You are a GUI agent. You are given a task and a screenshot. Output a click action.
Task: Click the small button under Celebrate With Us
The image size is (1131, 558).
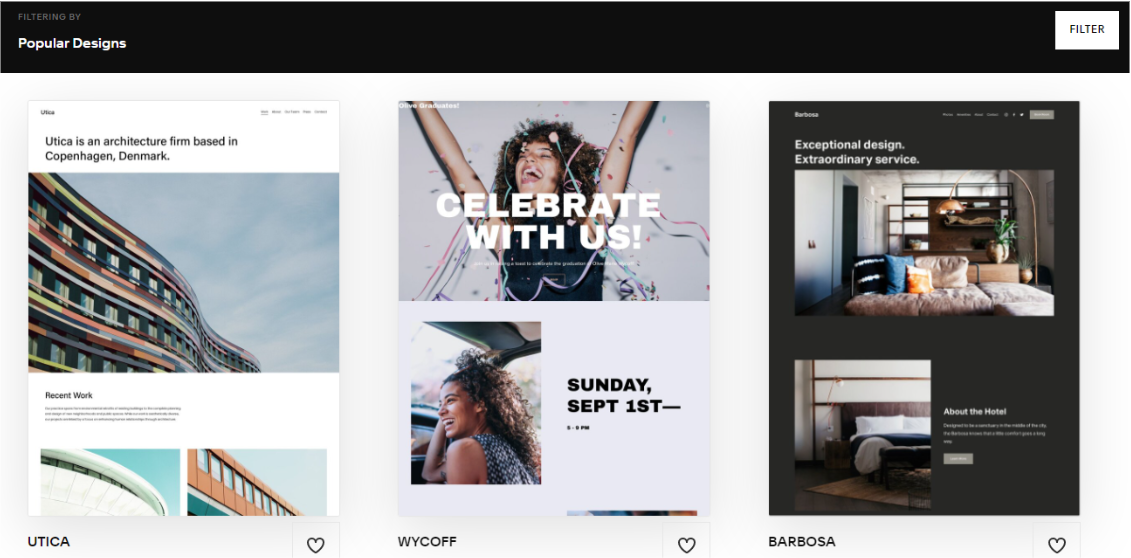(553, 280)
